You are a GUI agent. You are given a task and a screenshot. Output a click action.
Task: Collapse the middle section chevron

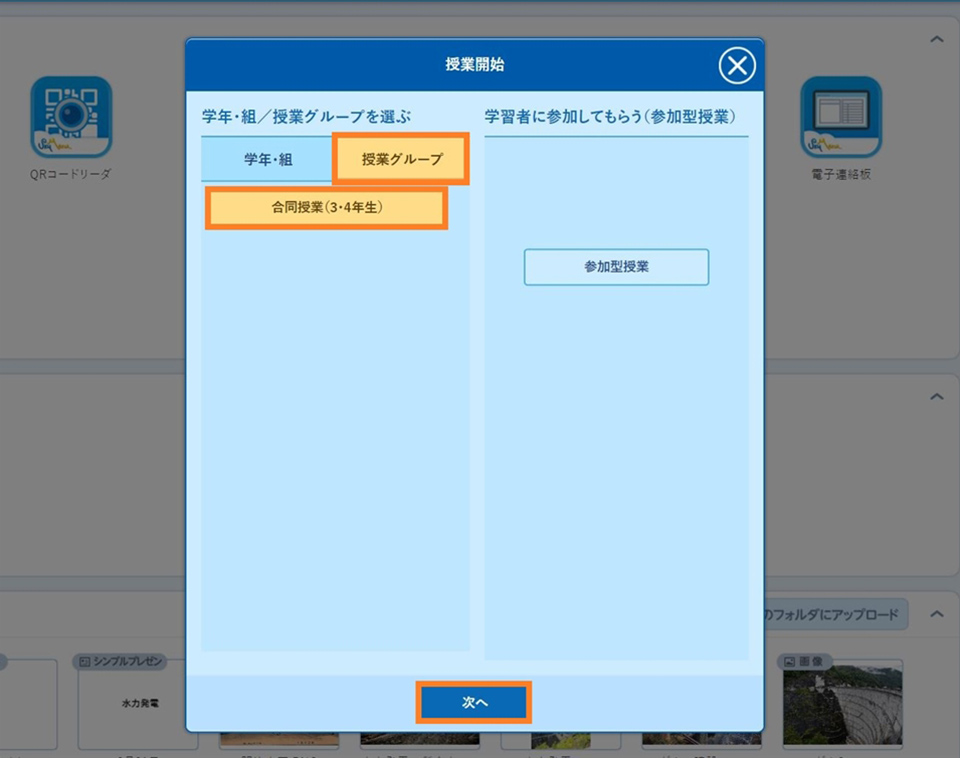(936, 397)
